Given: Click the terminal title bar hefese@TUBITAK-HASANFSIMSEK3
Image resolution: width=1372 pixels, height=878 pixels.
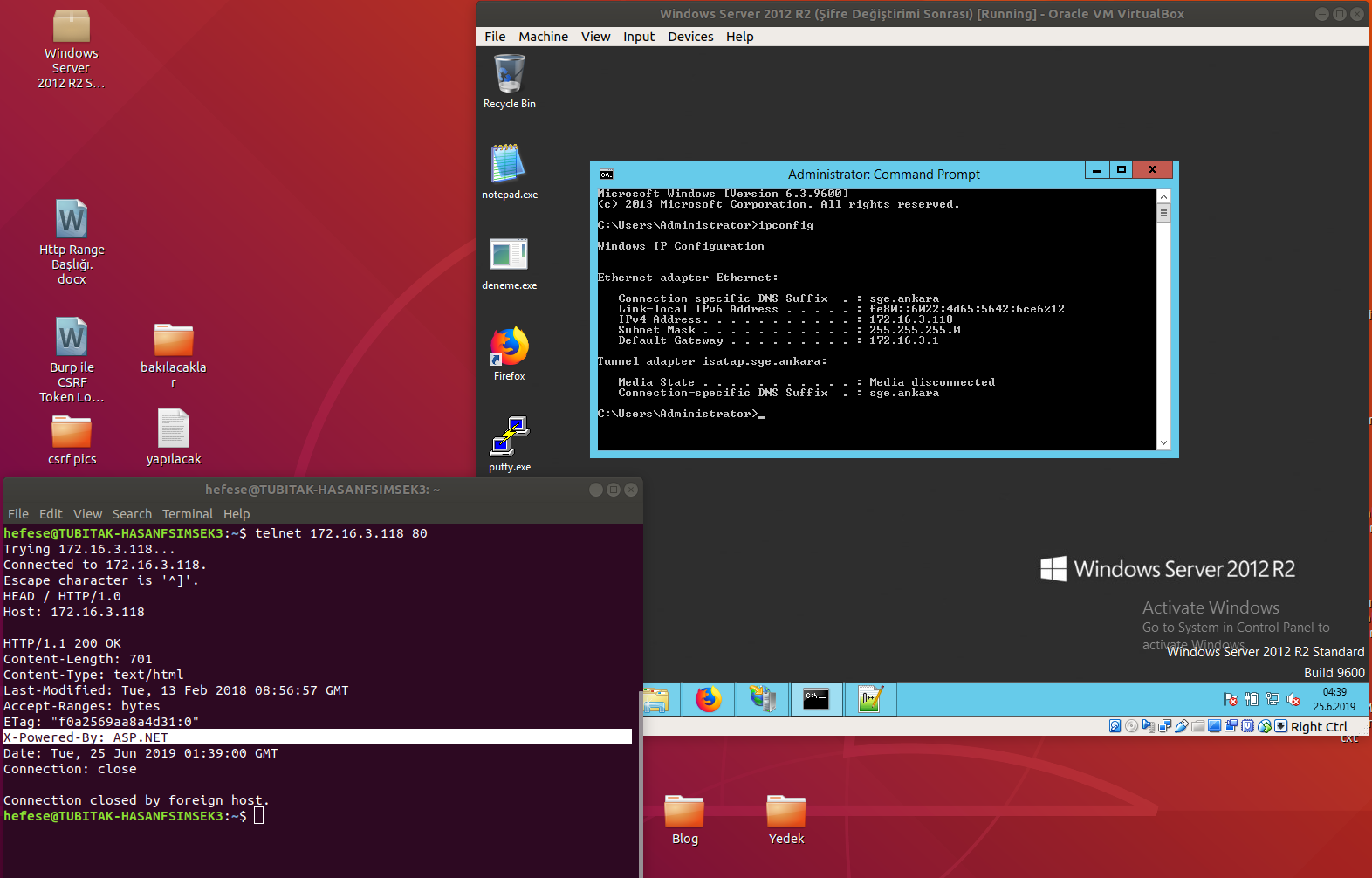Looking at the screenshot, I should tap(322, 490).
